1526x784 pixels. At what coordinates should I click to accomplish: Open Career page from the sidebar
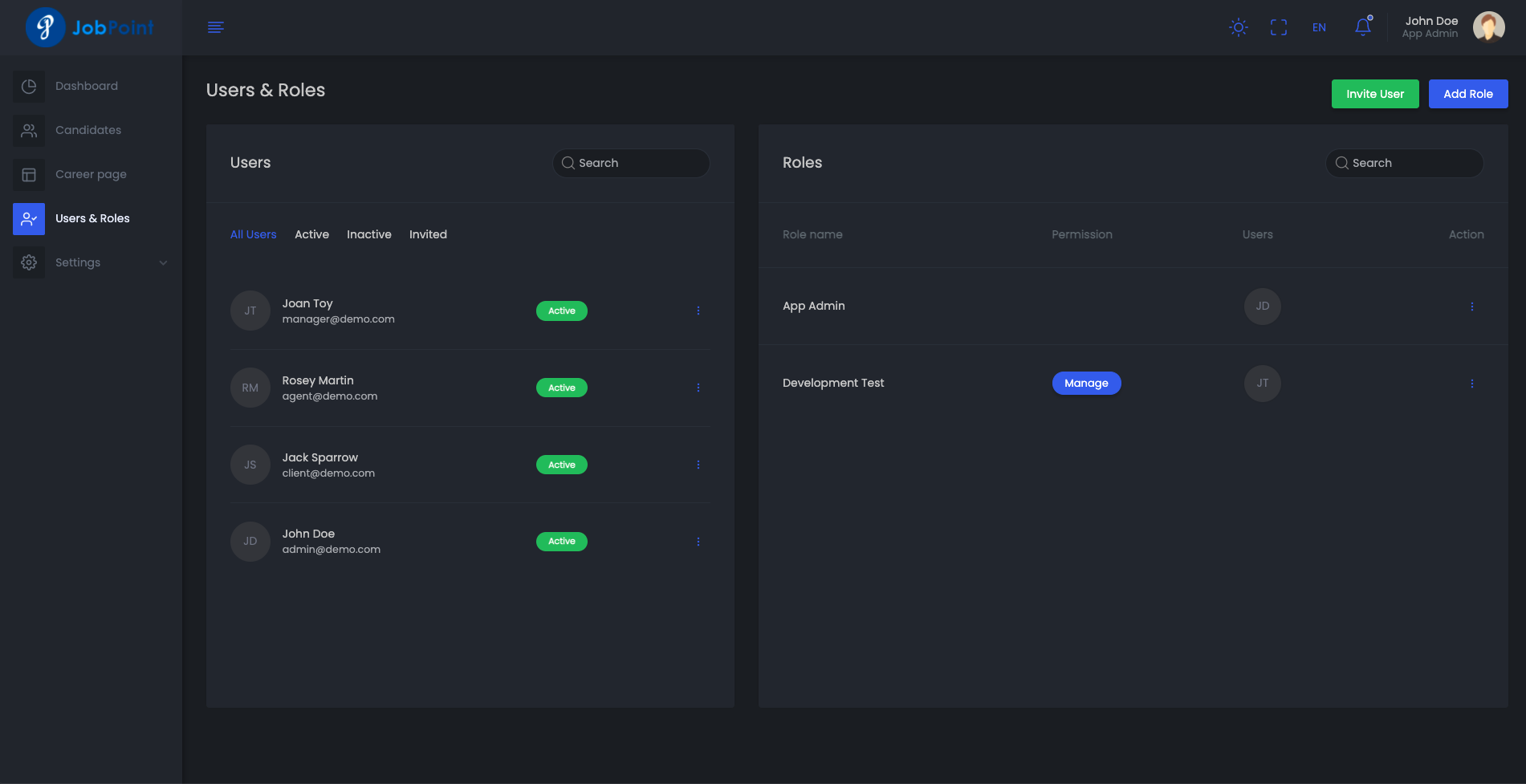click(91, 175)
